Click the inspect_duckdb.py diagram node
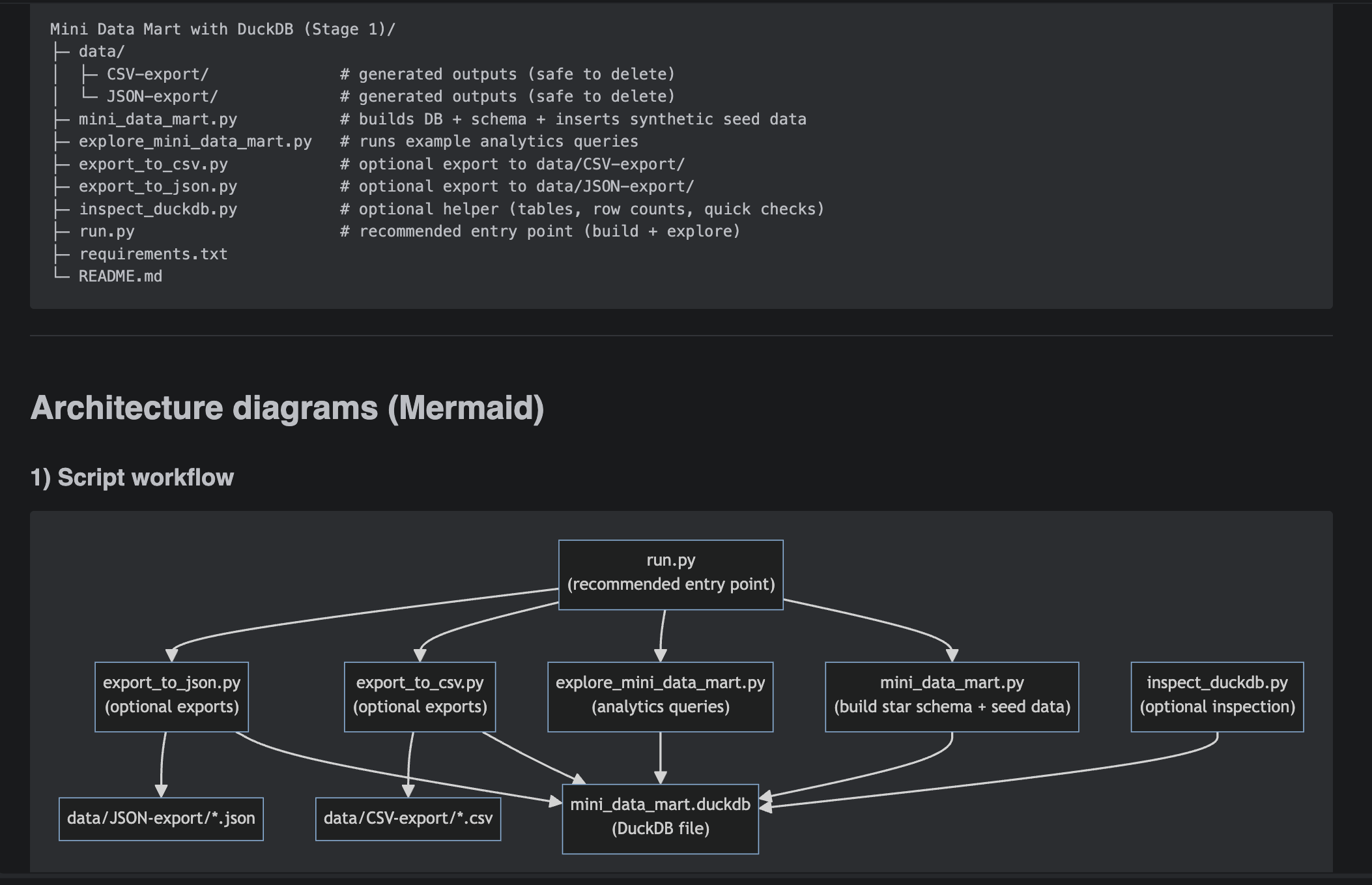This screenshot has height=885, width=1372. pos(1216,695)
